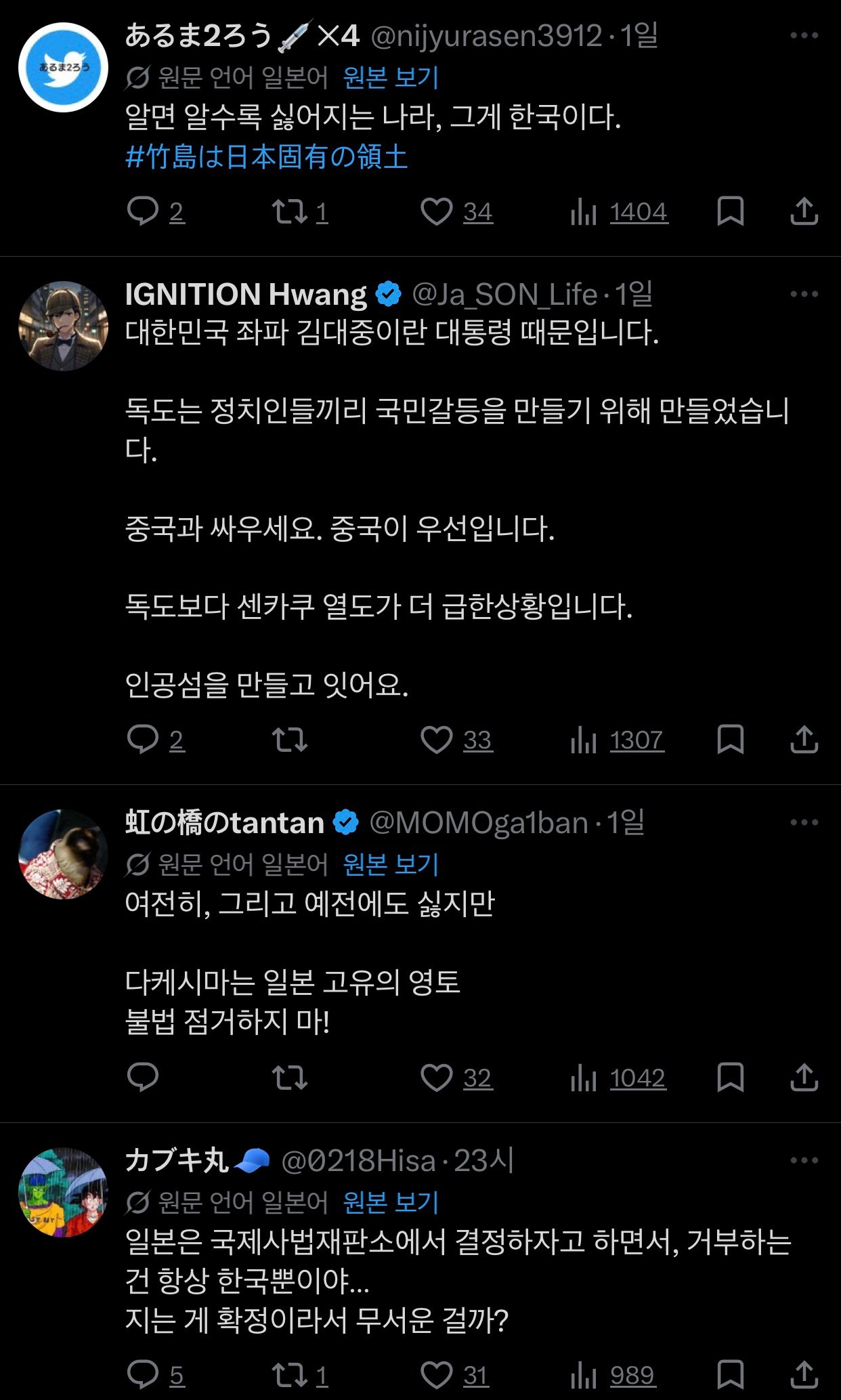Retweet the 虹の橋のtantan post
The image size is (841, 1400).
click(290, 1078)
